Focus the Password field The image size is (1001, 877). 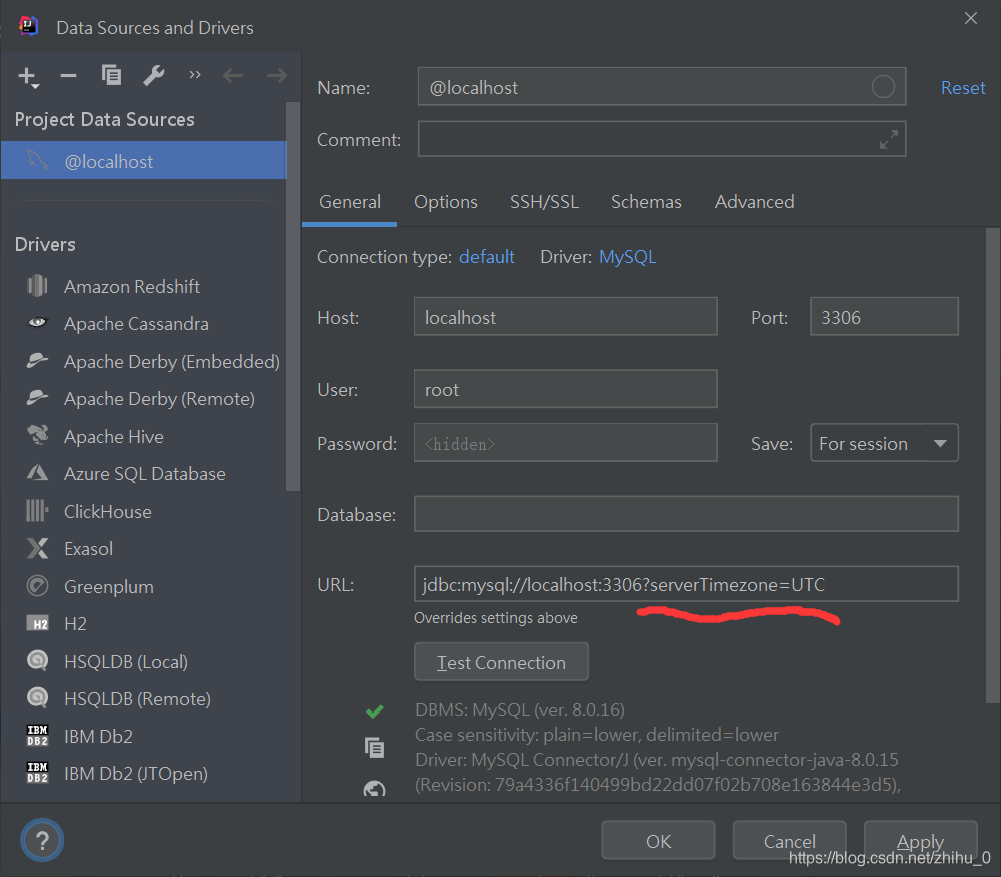click(566, 442)
